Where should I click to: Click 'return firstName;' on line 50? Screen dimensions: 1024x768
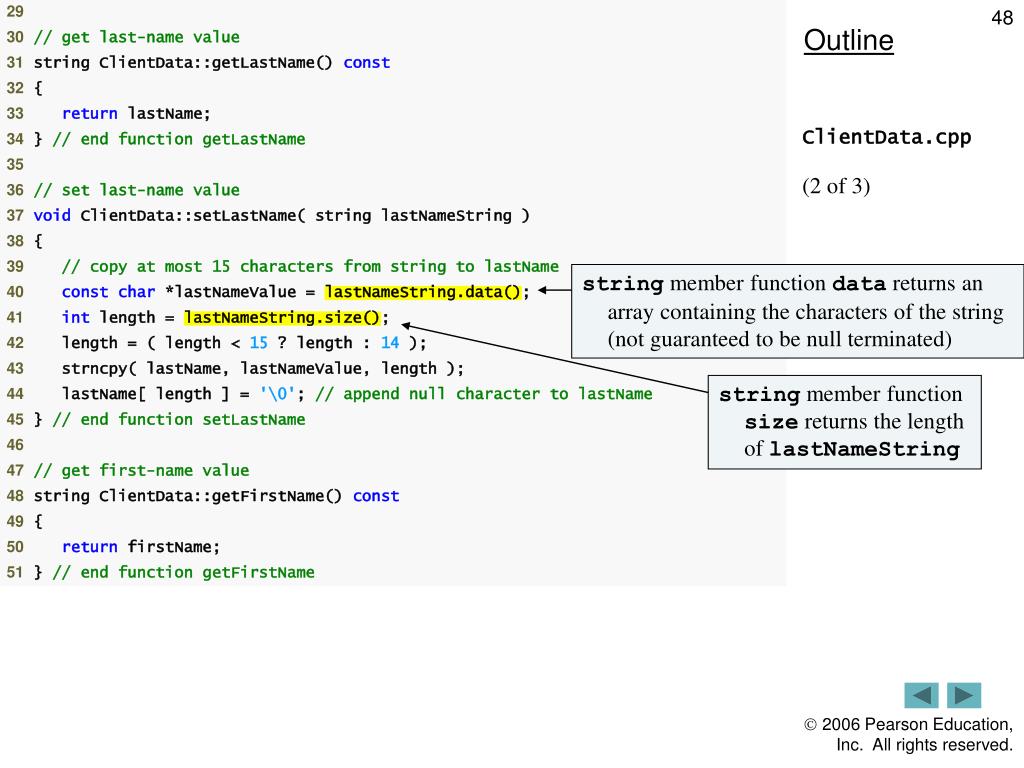coord(140,547)
